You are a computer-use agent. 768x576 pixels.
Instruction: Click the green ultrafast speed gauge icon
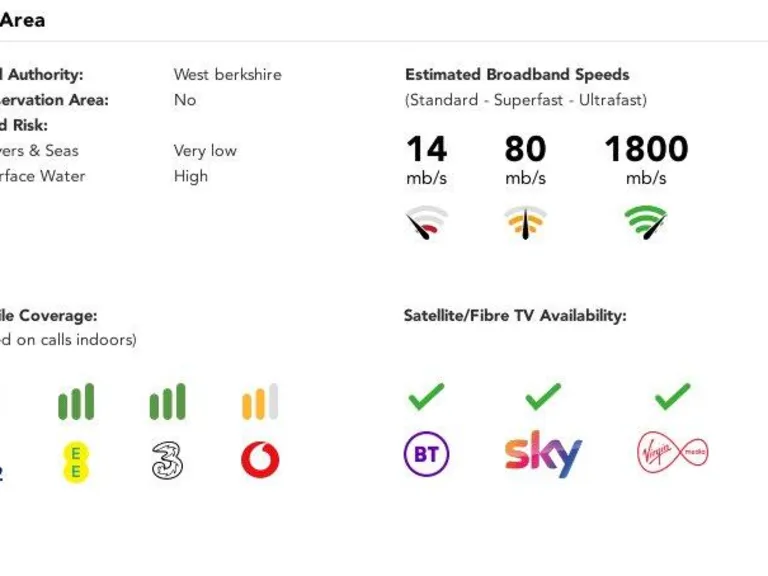pos(646,222)
